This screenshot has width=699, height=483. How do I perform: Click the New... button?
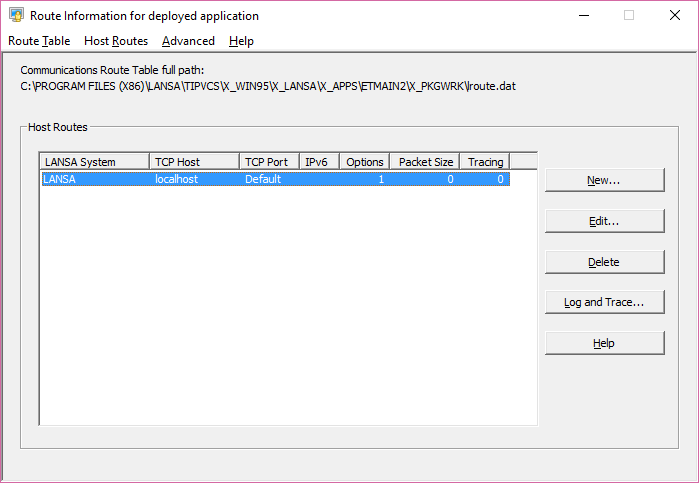[x=604, y=180]
